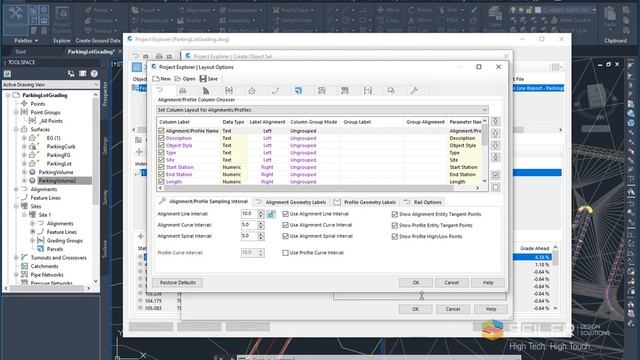
Task: Switch to Alignment Geometry Labels tab
Action: pos(291,202)
